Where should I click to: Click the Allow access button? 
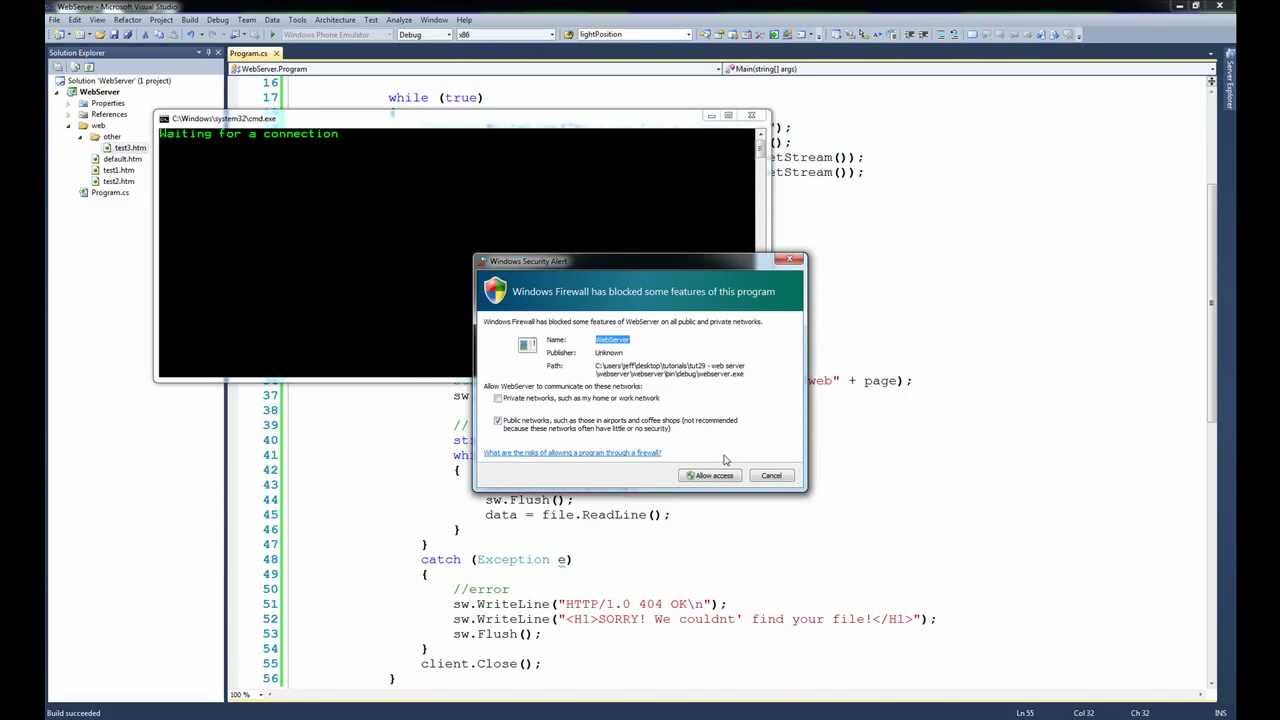coord(710,475)
